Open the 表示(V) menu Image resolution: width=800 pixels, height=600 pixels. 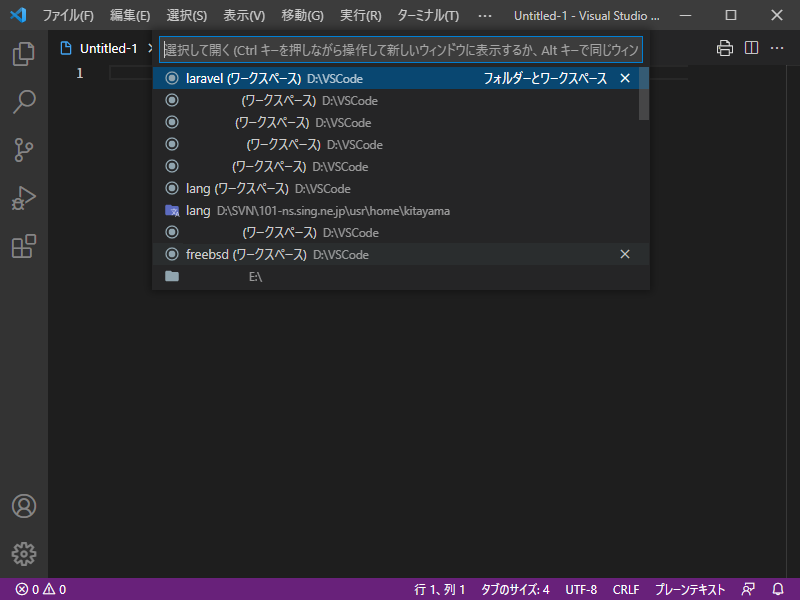coord(244,15)
